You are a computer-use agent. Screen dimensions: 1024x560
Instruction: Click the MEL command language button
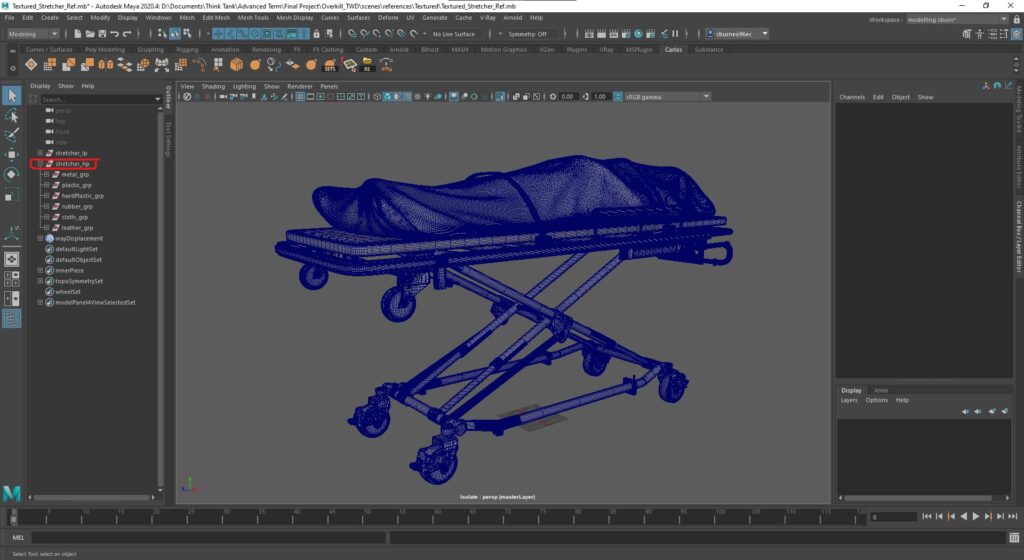tap(18, 538)
